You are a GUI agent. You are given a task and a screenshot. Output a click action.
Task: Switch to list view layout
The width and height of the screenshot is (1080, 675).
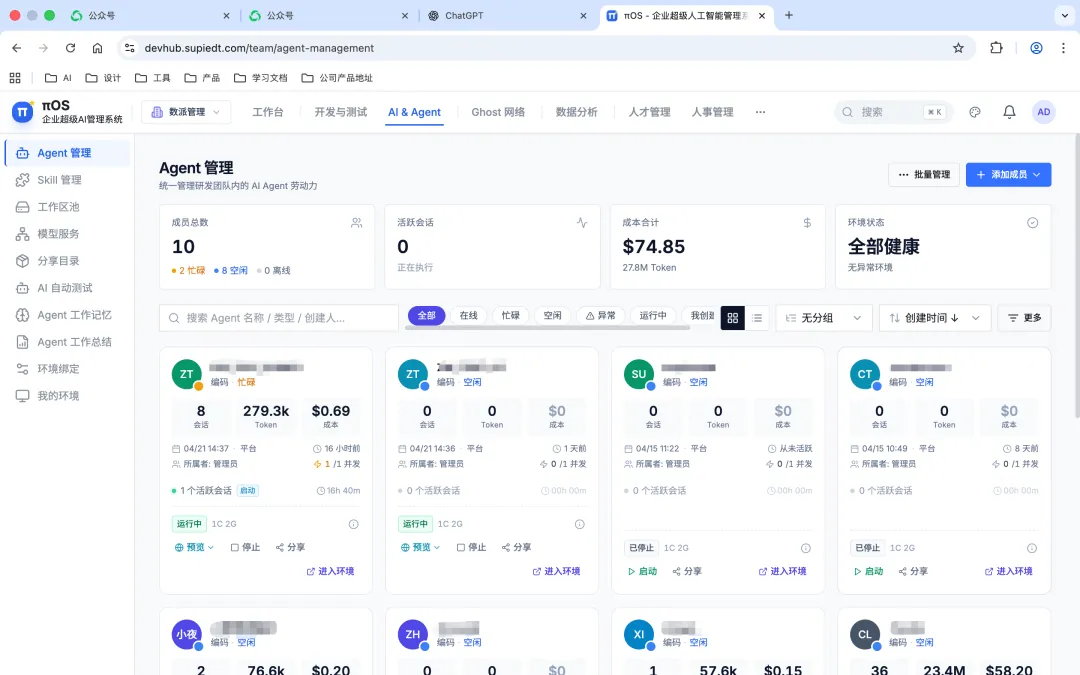click(x=757, y=318)
